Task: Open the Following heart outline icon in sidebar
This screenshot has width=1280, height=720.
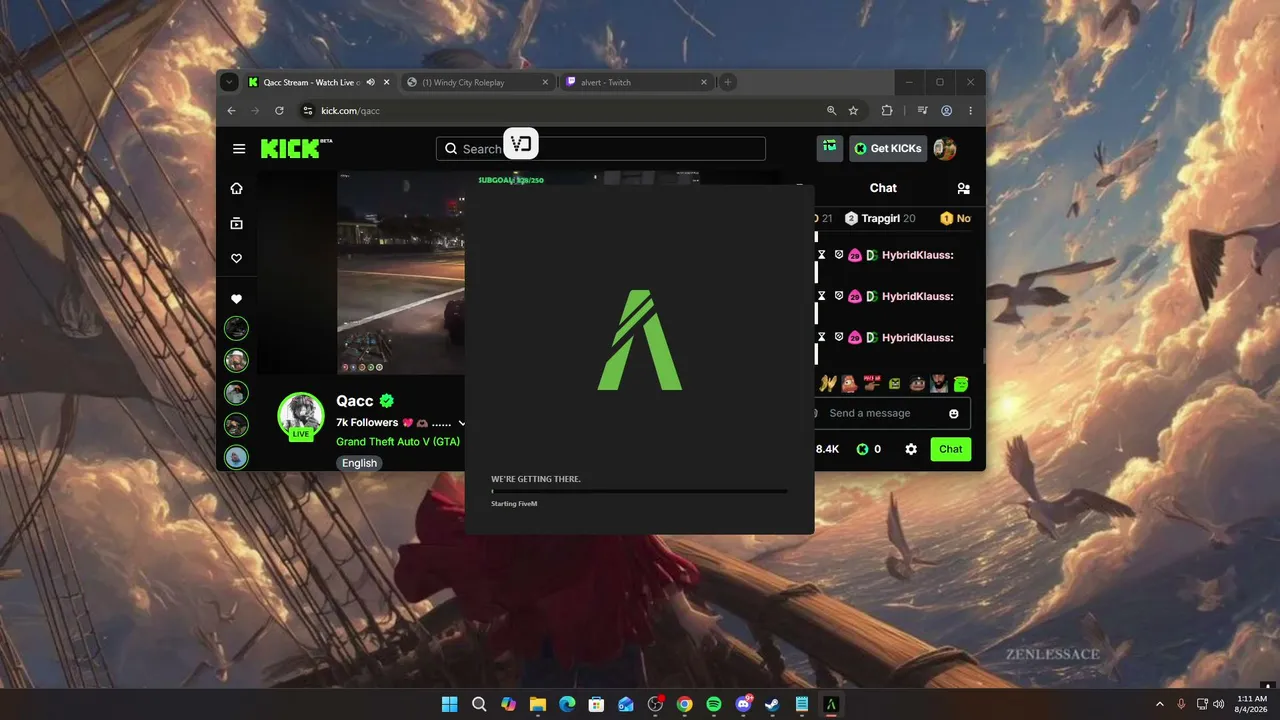Action: [237, 258]
